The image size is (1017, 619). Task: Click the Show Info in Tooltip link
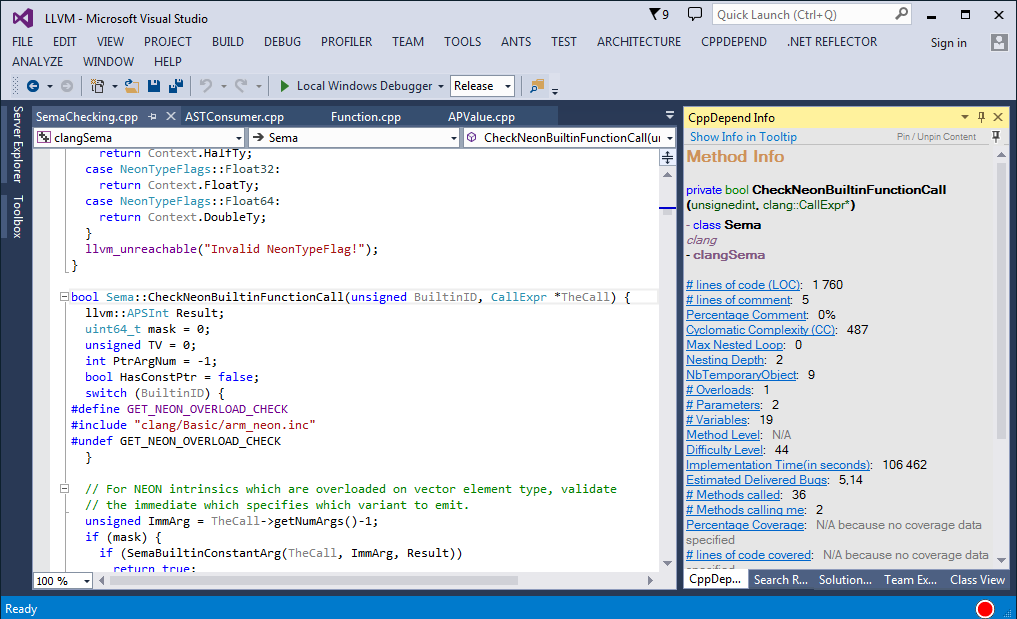tap(743, 137)
